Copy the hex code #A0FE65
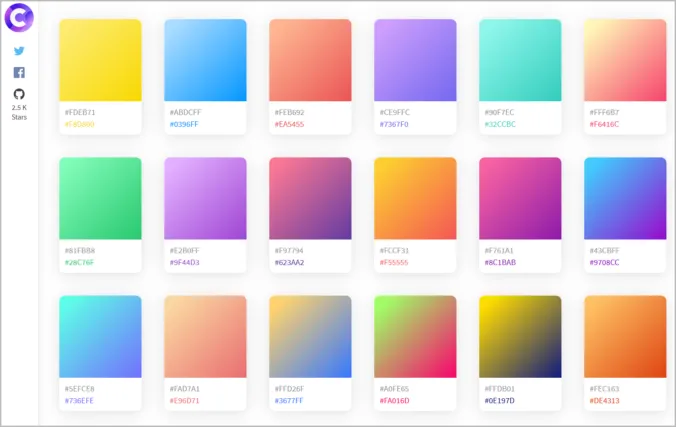This screenshot has width=676, height=427. coord(394,389)
